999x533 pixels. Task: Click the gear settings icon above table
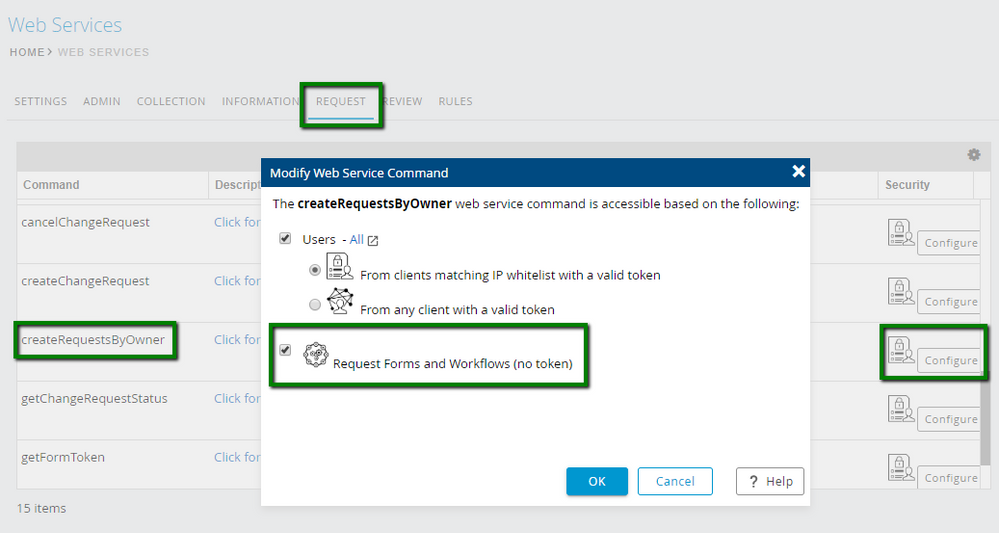coord(973,155)
